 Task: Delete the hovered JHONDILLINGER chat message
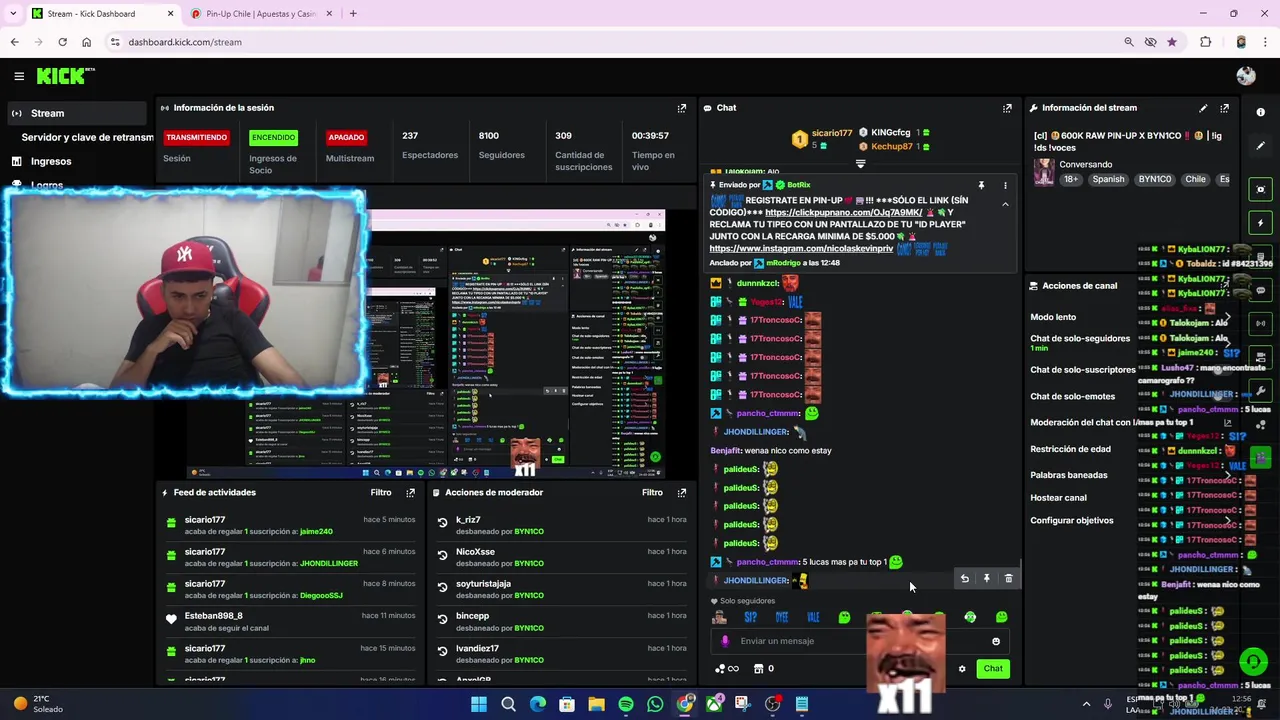(1008, 579)
